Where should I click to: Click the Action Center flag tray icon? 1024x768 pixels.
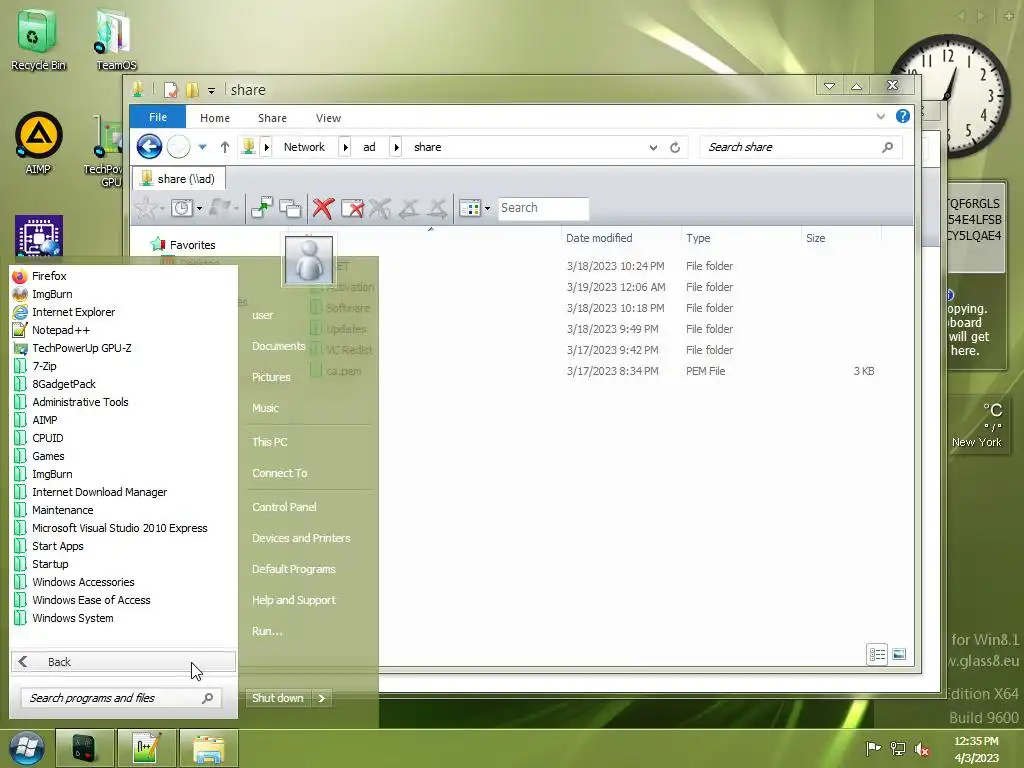(873, 748)
